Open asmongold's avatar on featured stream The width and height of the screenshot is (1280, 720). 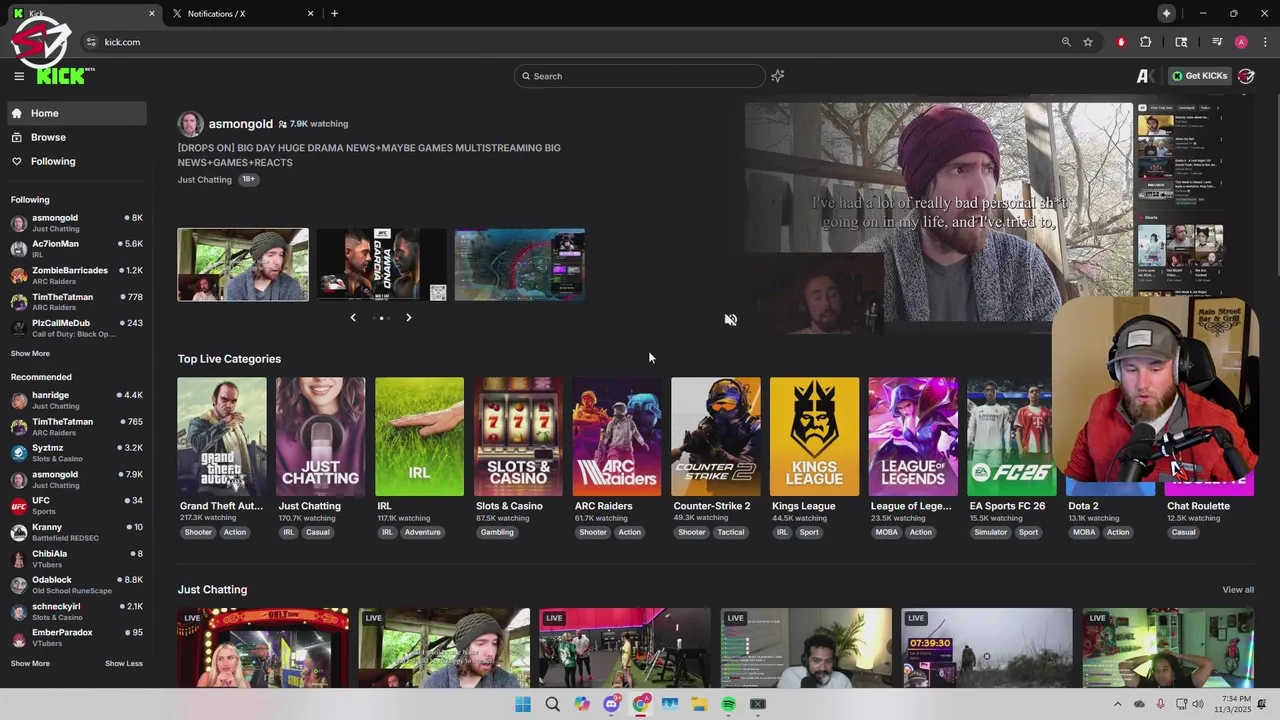pos(190,124)
